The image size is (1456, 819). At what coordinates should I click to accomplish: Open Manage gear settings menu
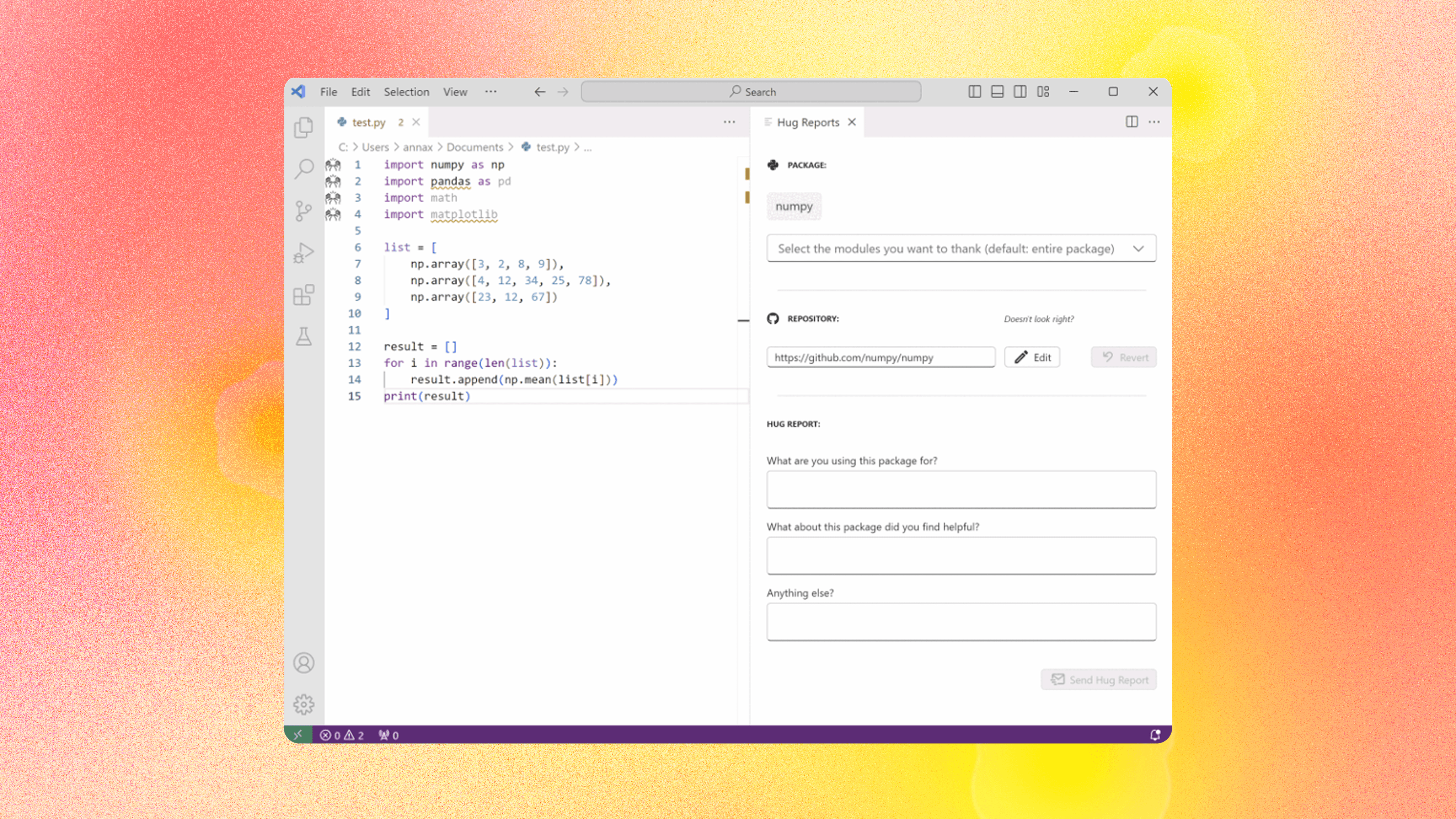304,704
